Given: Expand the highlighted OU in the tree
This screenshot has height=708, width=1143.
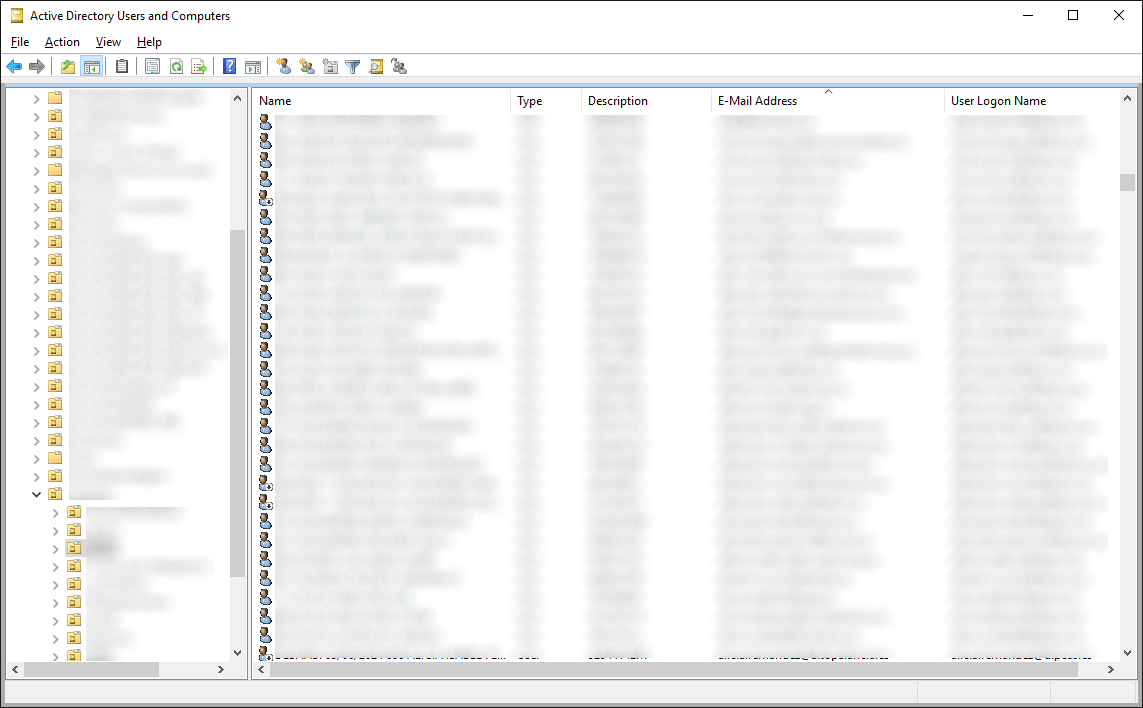Looking at the screenshot, I should tap(55, 548).
